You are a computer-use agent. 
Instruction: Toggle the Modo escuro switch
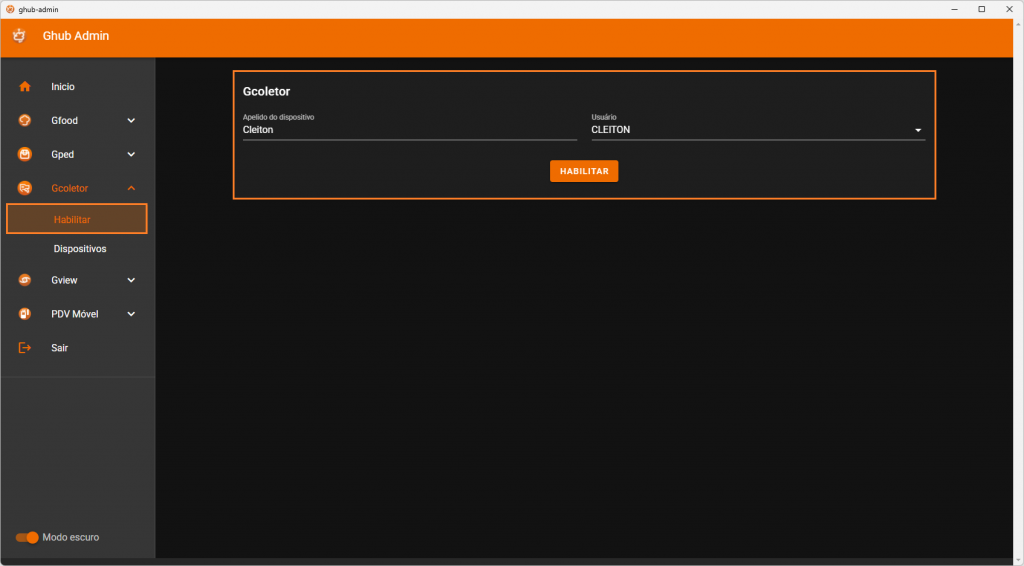click(x=27, y=537)
